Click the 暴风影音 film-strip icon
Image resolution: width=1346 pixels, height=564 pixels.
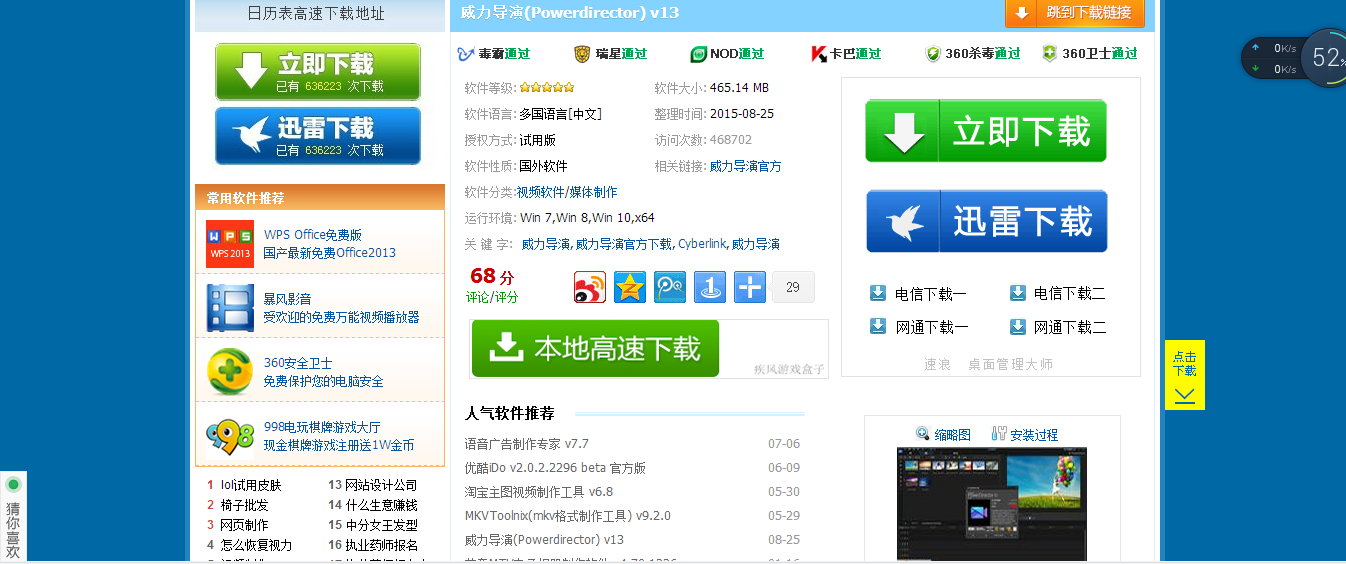230,308
